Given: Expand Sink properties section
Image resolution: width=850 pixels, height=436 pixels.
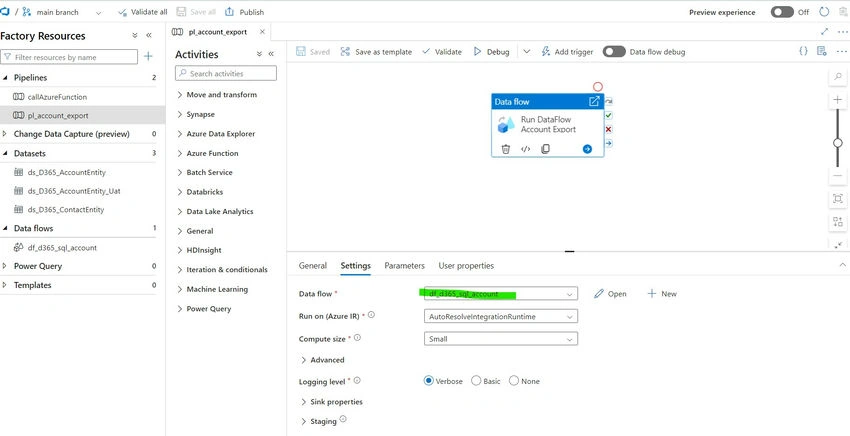Looking at the screenshot, I should 331,402.
